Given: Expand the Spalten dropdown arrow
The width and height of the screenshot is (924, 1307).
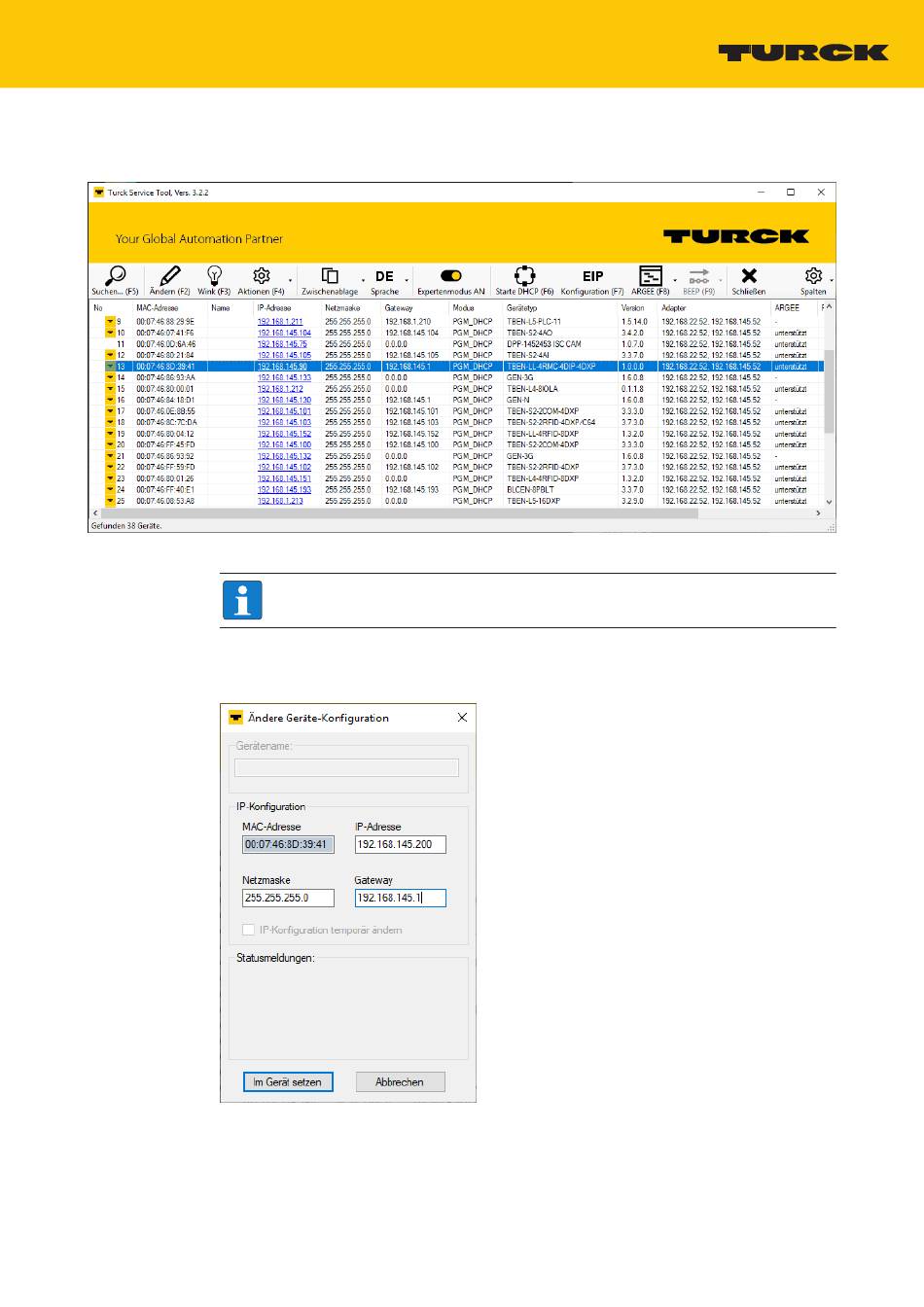Looking at the screenshot, I should tap(832, 281).
